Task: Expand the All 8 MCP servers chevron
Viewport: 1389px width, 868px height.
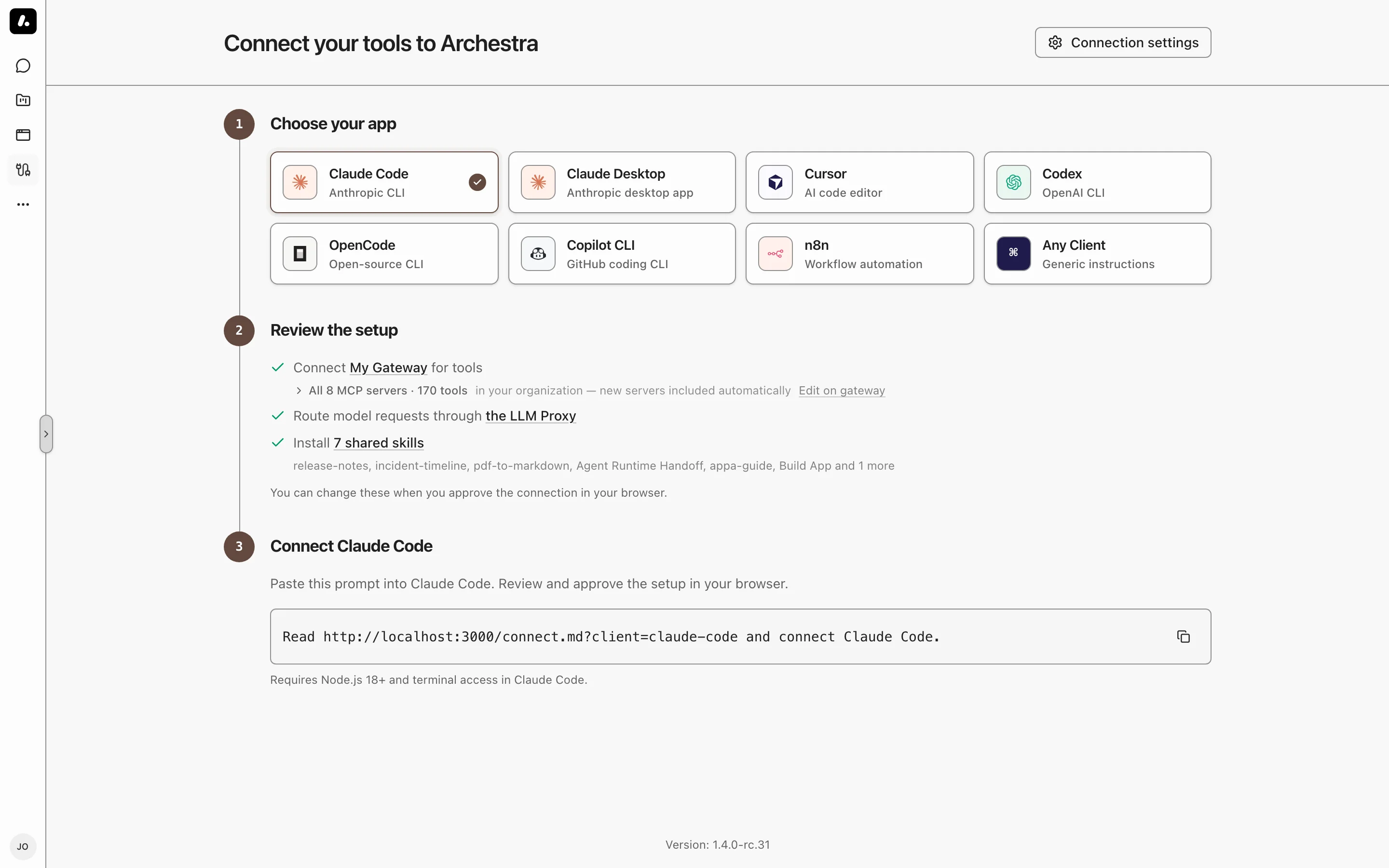Action: 299,391
